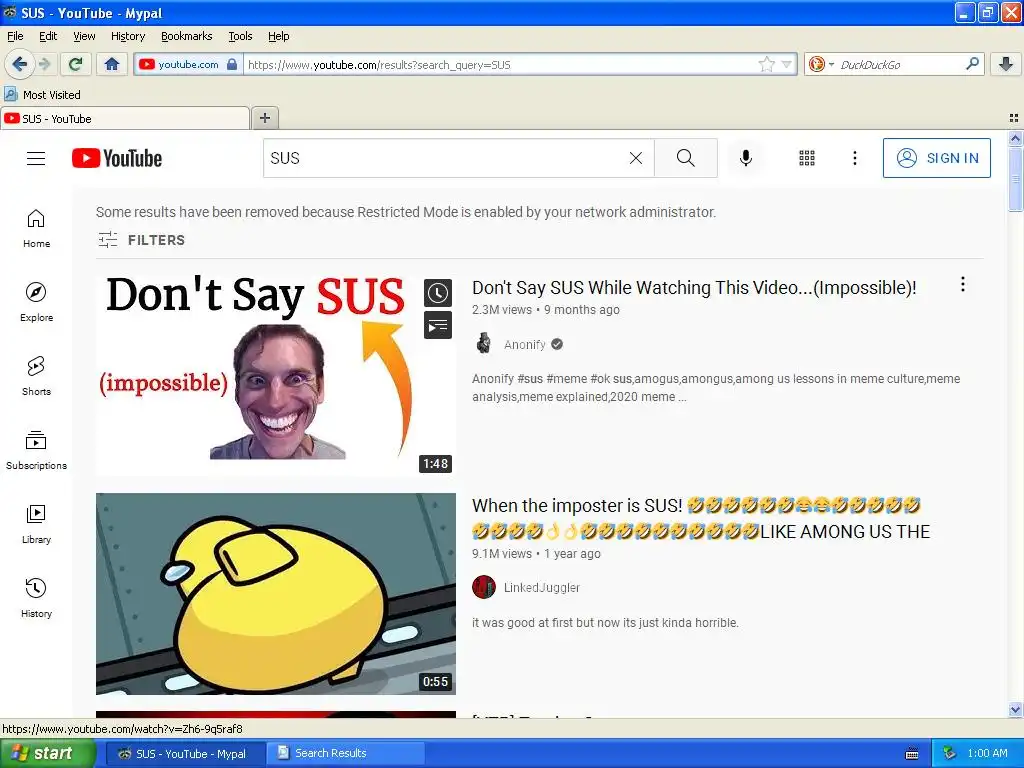Reload the page with the refresh icon
This screenshot has width=1024, height=768.
(x=75, y=64)
